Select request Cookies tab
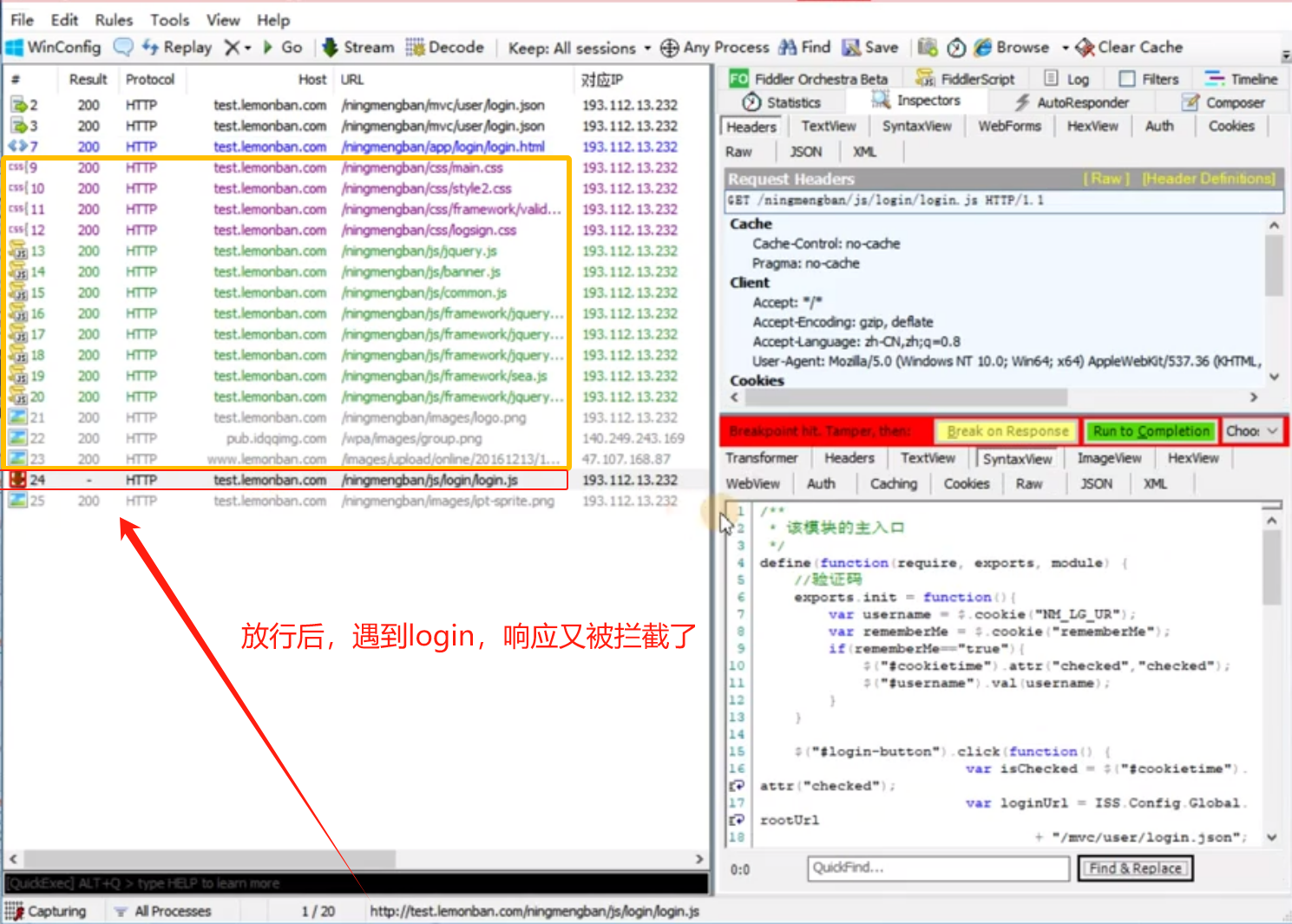Image resolution: width=1292 pixels, height=924 pixels. (1230, 127)
